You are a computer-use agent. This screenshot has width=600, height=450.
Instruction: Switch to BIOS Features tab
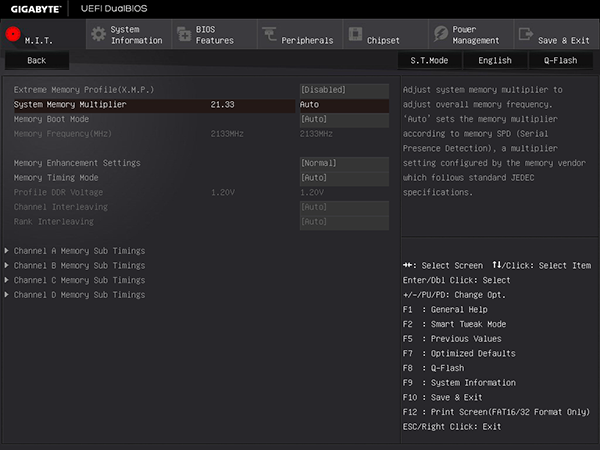(x=215, y=34)
